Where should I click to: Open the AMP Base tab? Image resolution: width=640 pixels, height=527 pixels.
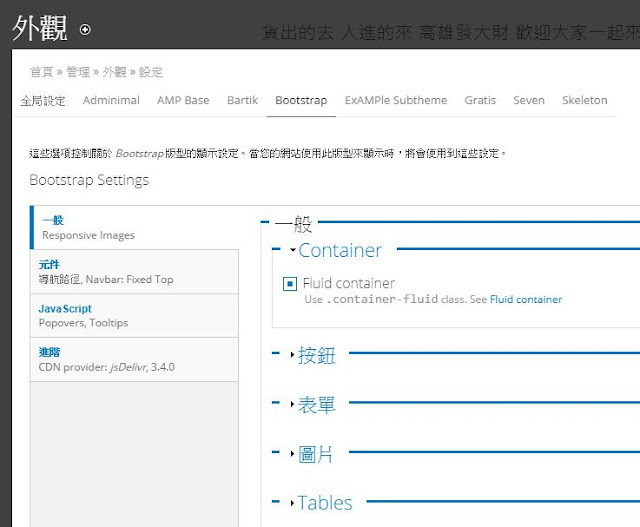tap(183, 100)
